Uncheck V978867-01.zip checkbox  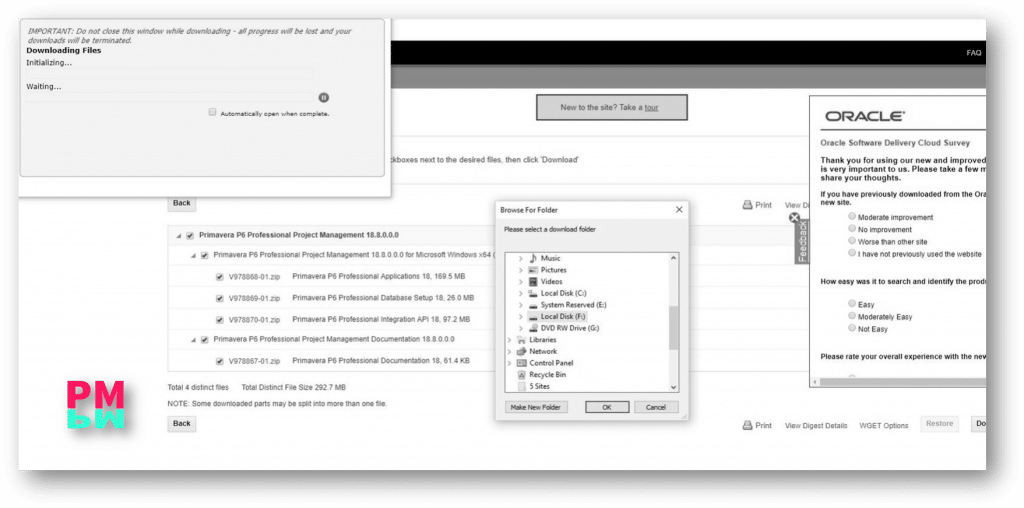[220, 360]
